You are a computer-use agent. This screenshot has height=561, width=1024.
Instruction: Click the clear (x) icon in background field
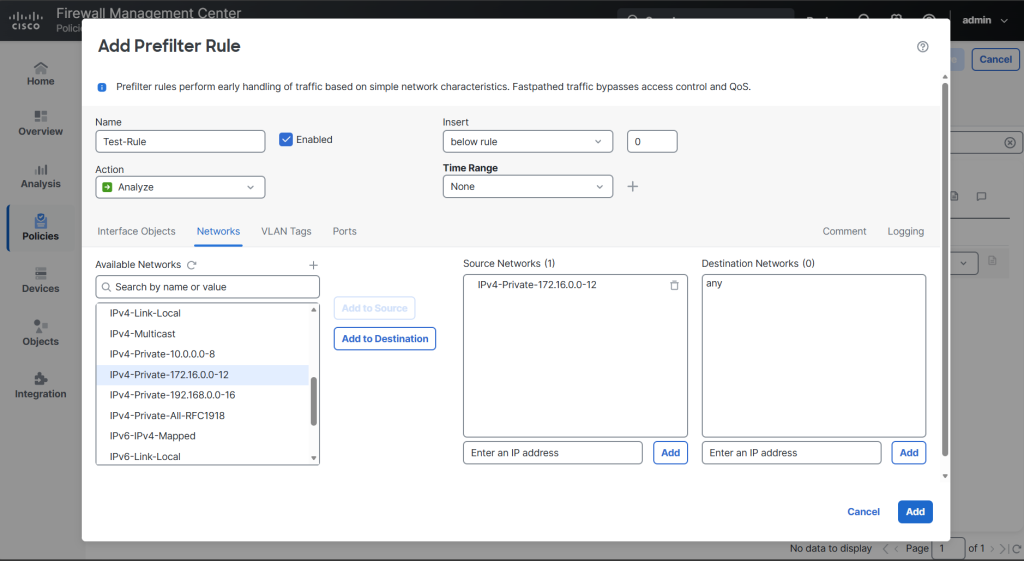[x=1010, y=142]
